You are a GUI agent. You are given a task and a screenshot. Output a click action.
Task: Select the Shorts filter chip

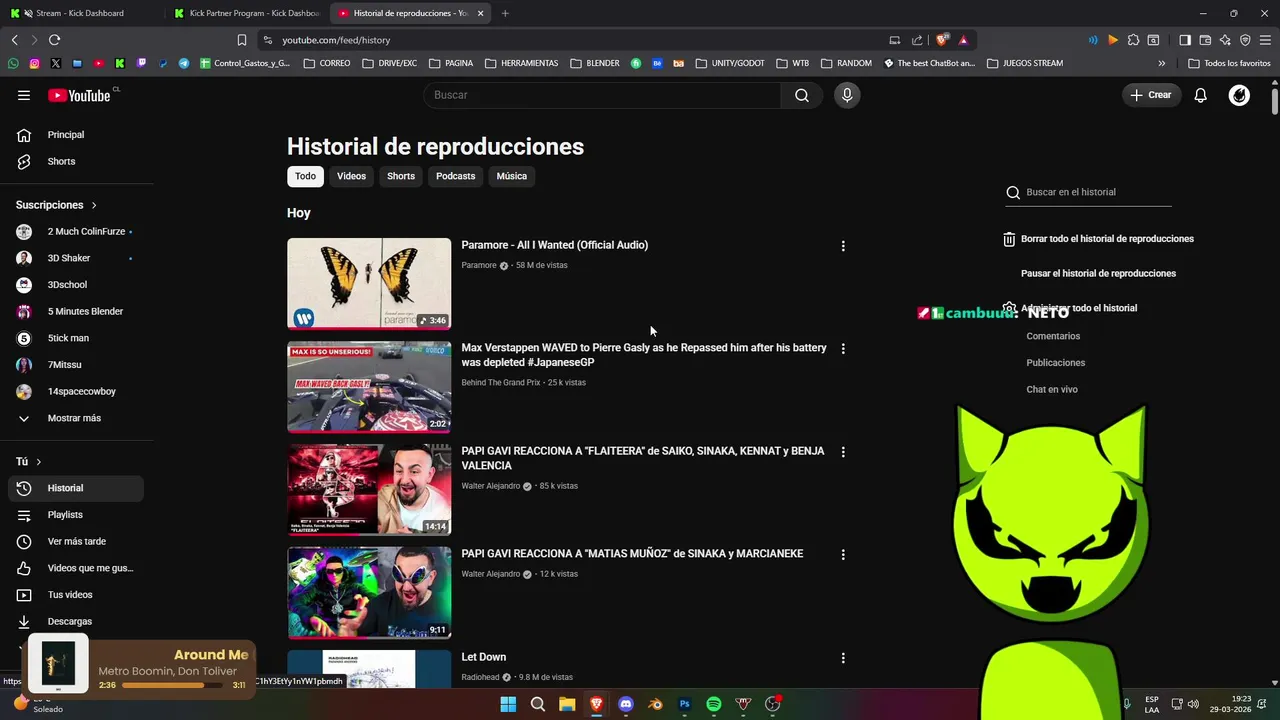click(401, 176)
